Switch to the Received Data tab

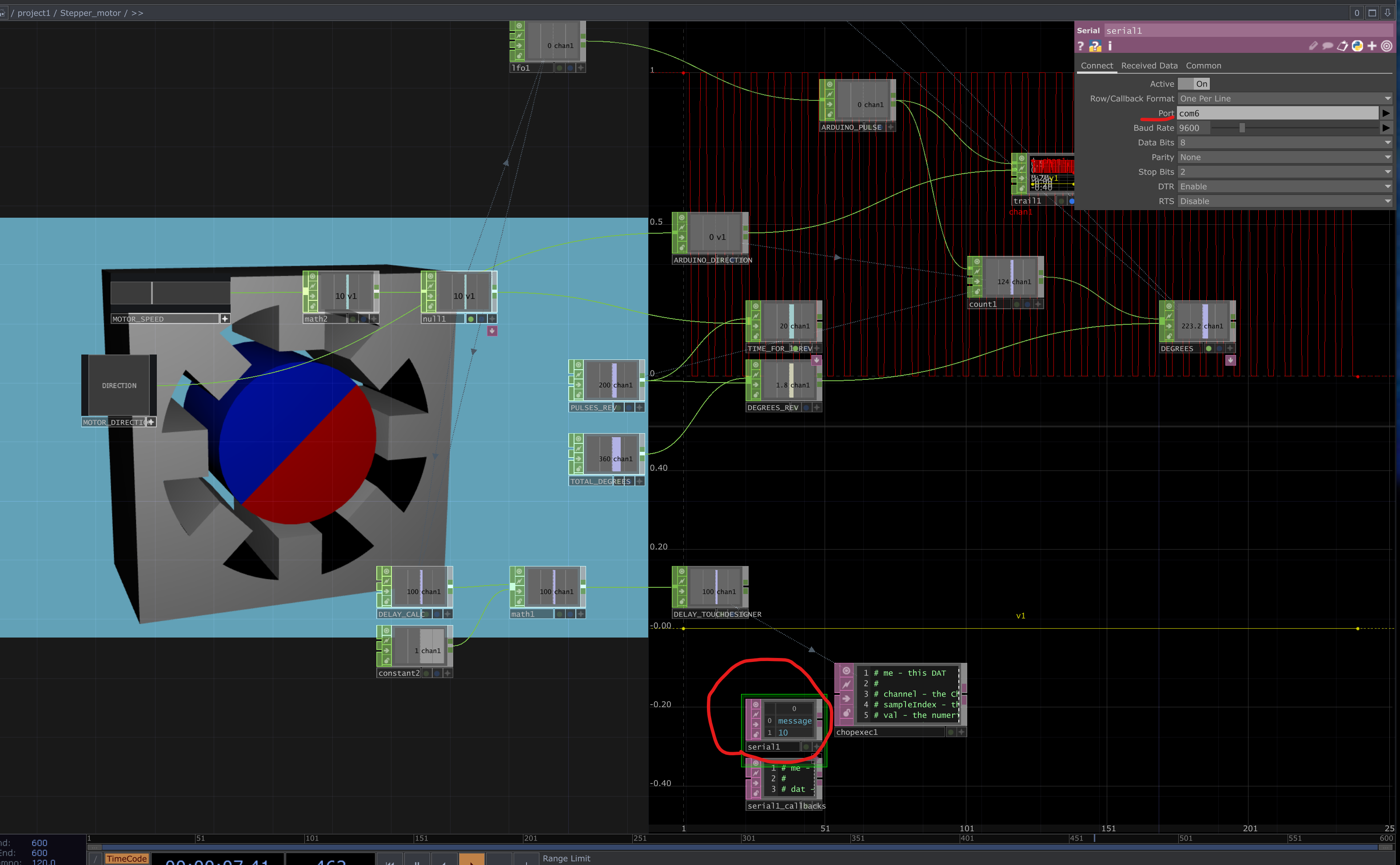coord(1149,66)
